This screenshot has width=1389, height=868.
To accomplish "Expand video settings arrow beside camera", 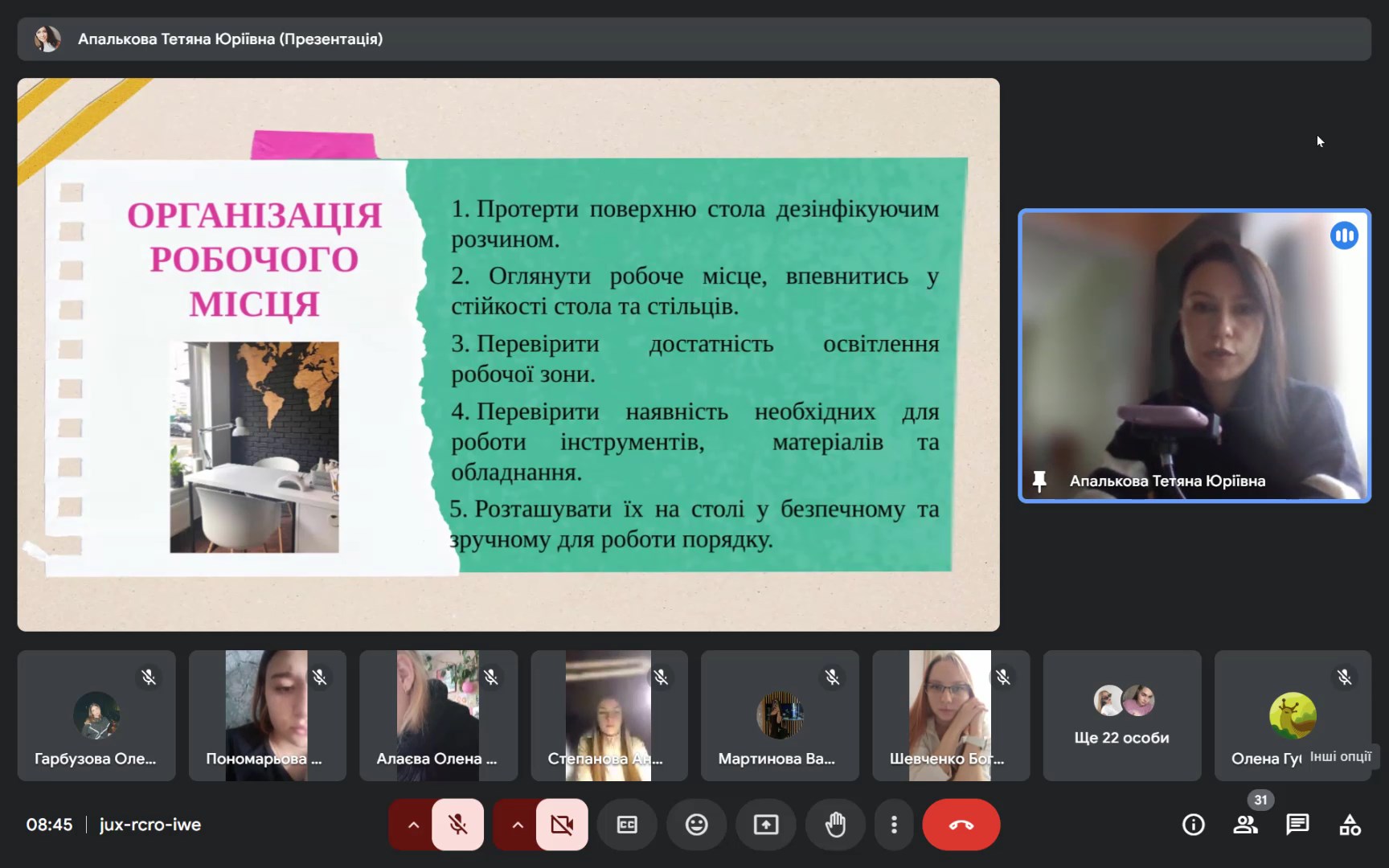I will pos(518,825).
